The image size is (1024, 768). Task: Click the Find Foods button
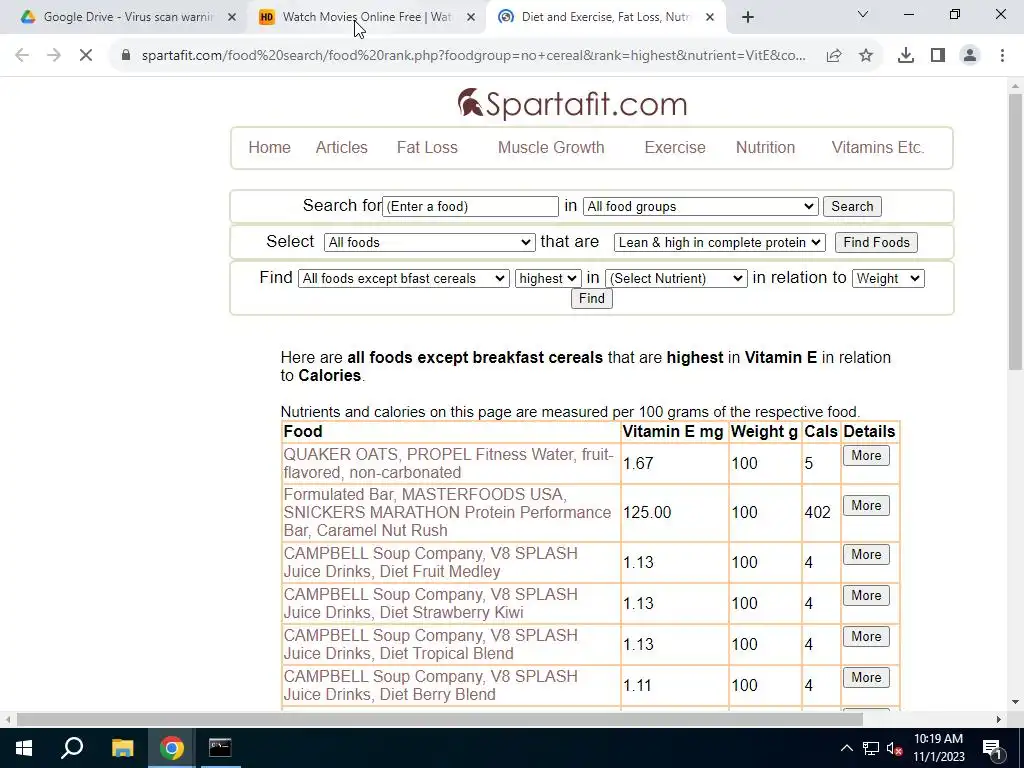click(x=876, y=242)
